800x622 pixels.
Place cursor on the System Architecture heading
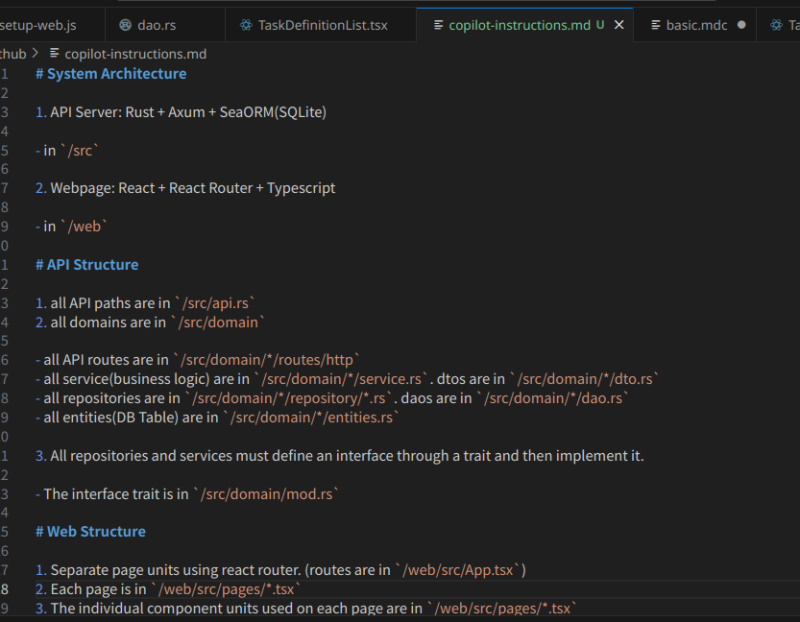[x=115, y=73]
